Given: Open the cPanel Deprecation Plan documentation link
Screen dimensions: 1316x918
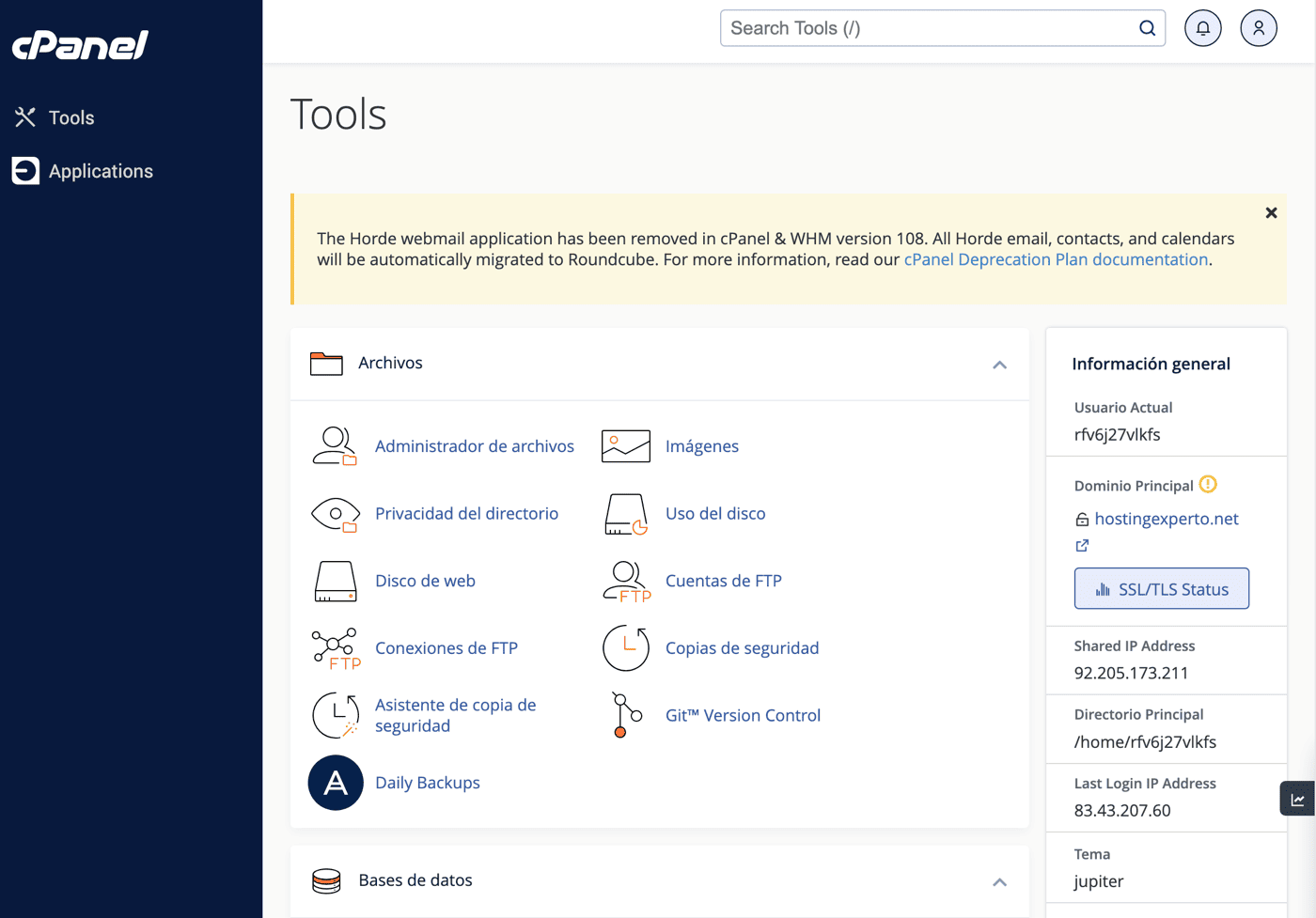Looking at the screenshot, I should pyautogui.click(x=1056, y=259).
